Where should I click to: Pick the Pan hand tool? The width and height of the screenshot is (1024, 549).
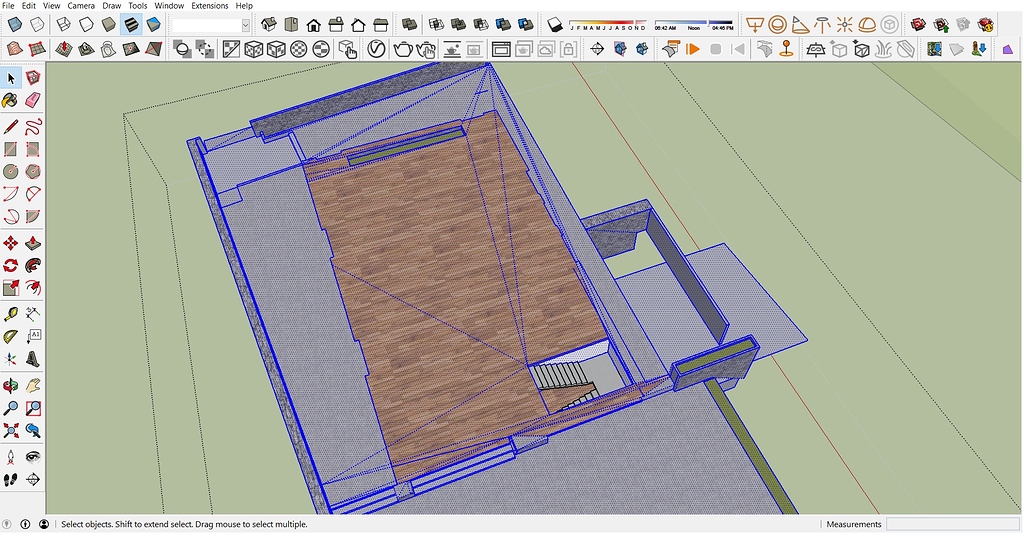pyautogui.click(x=33, y=386)
